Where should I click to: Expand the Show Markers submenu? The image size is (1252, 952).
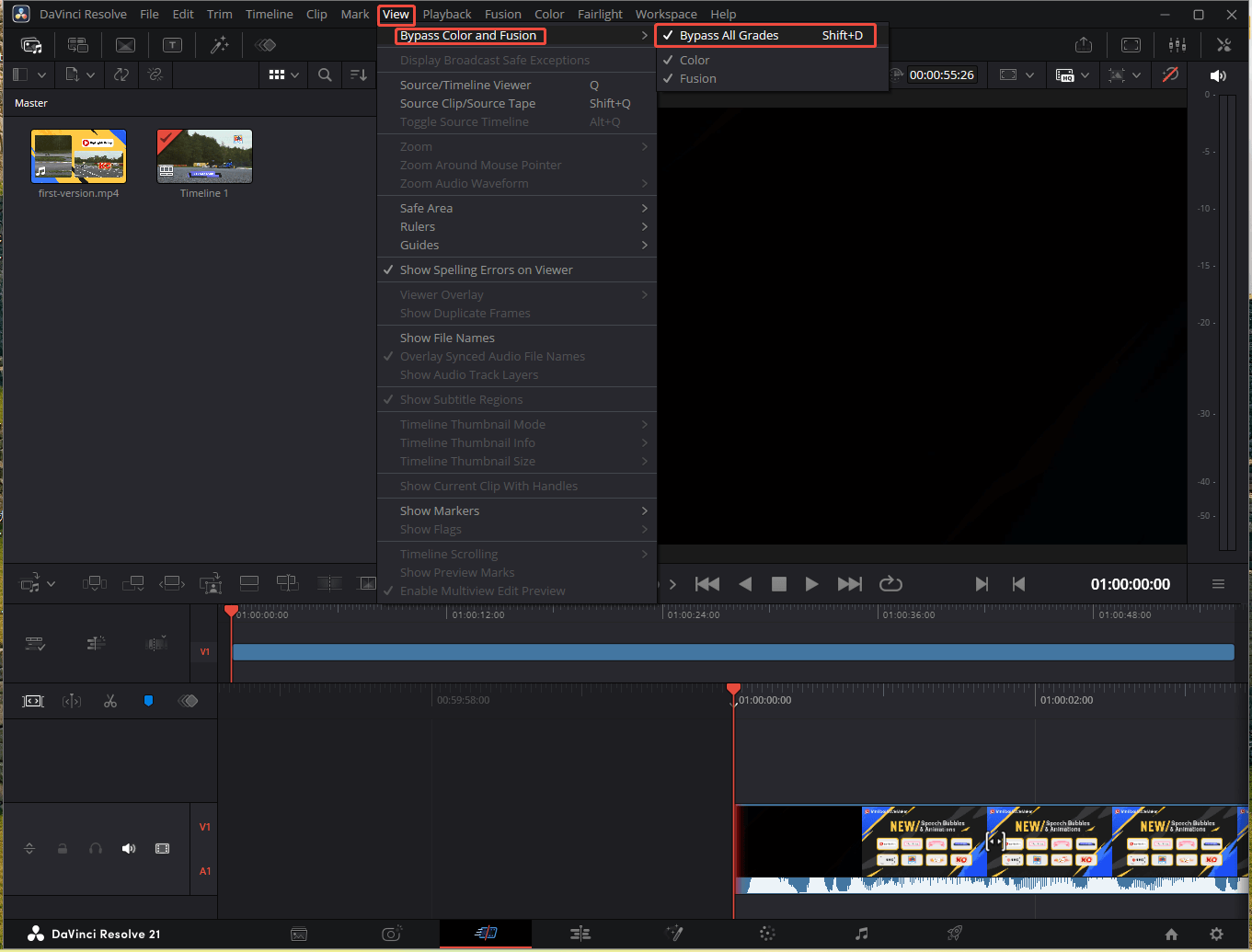(517, 511)
